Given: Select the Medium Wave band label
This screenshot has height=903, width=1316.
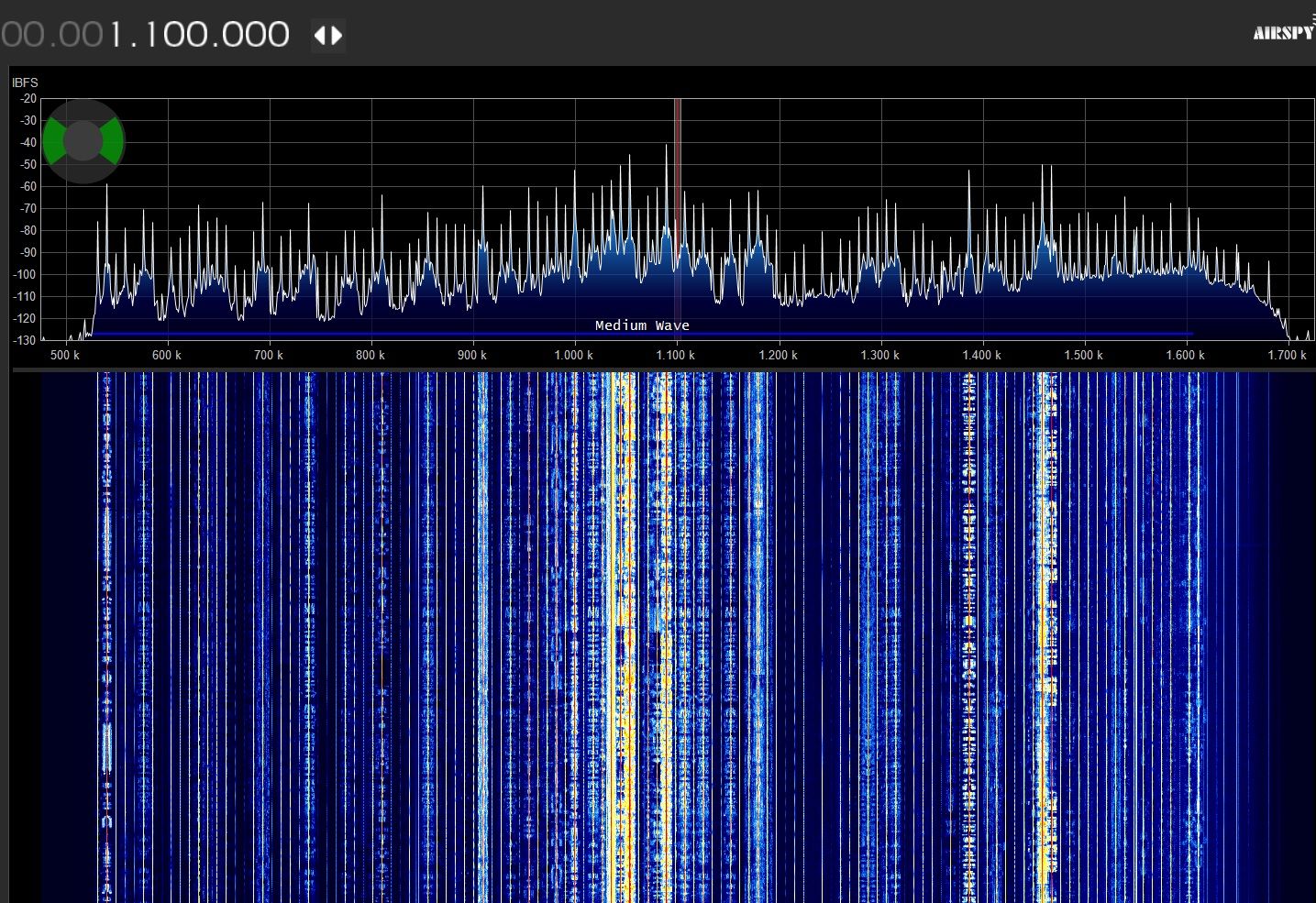Looking at the screenshot, I should (x=642, y=325).
